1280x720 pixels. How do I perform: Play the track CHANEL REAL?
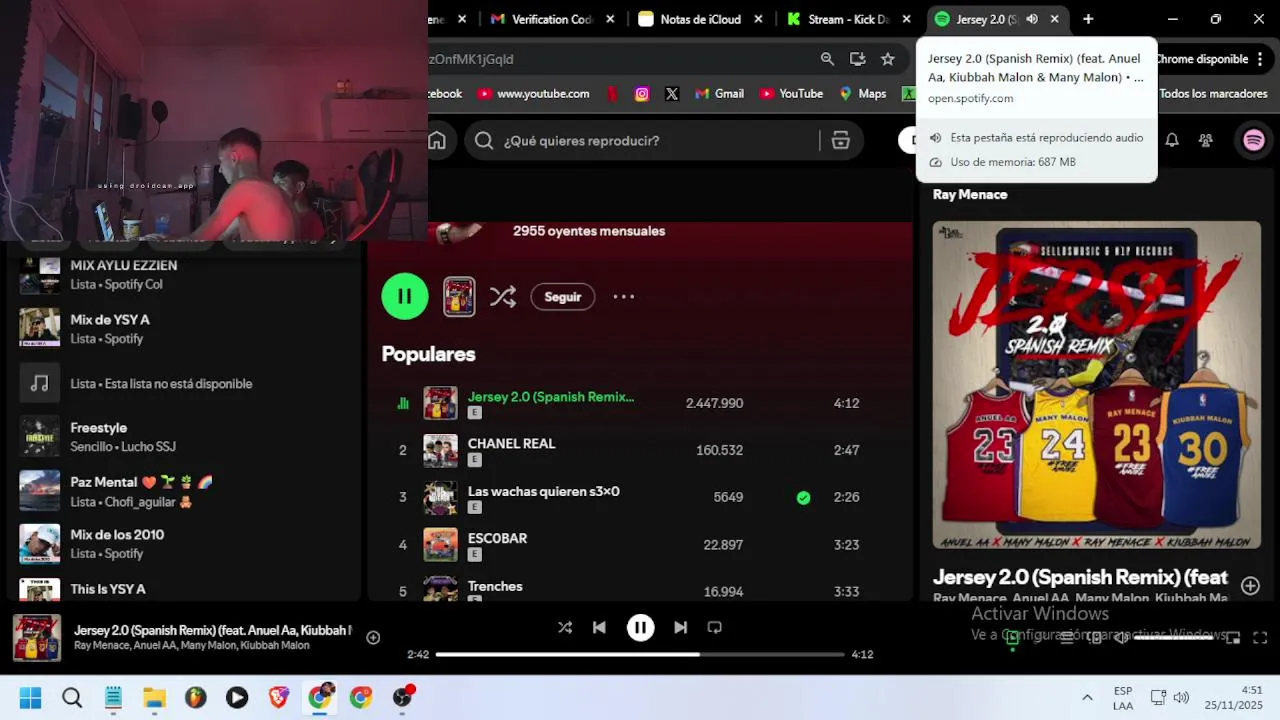(x=511, y=443)
